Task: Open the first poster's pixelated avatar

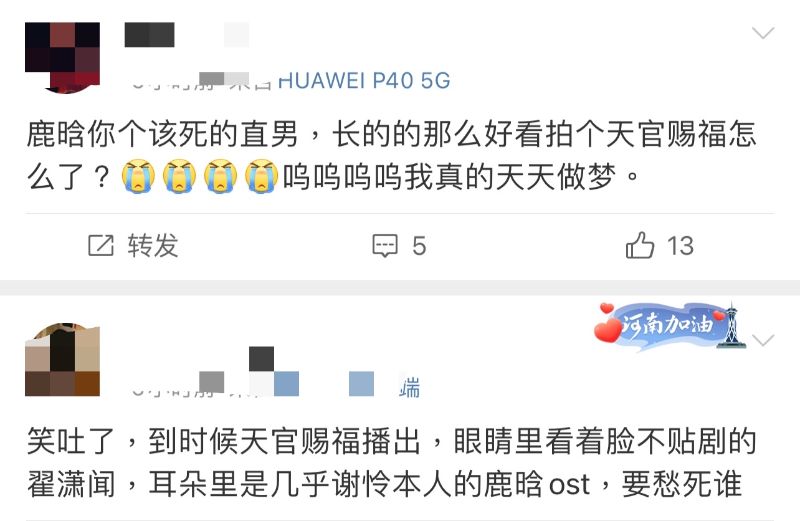Action: (x=62, y=58)
